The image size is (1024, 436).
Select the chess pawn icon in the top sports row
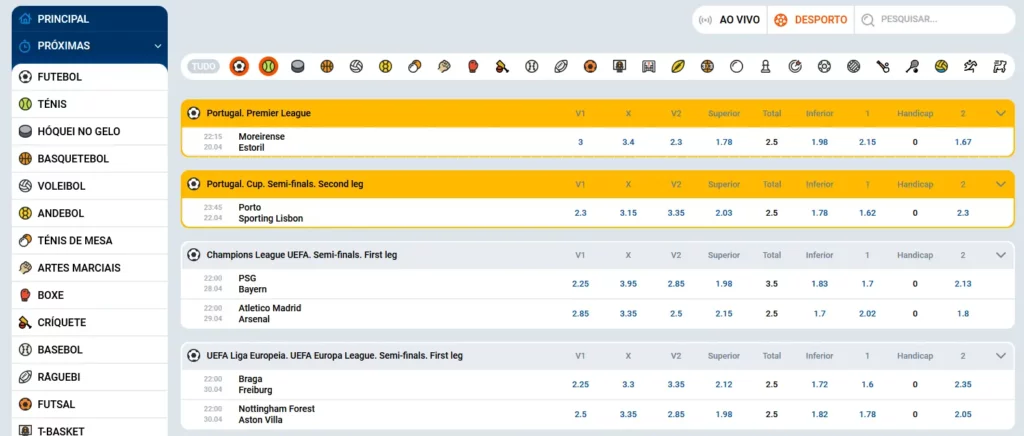766,67
